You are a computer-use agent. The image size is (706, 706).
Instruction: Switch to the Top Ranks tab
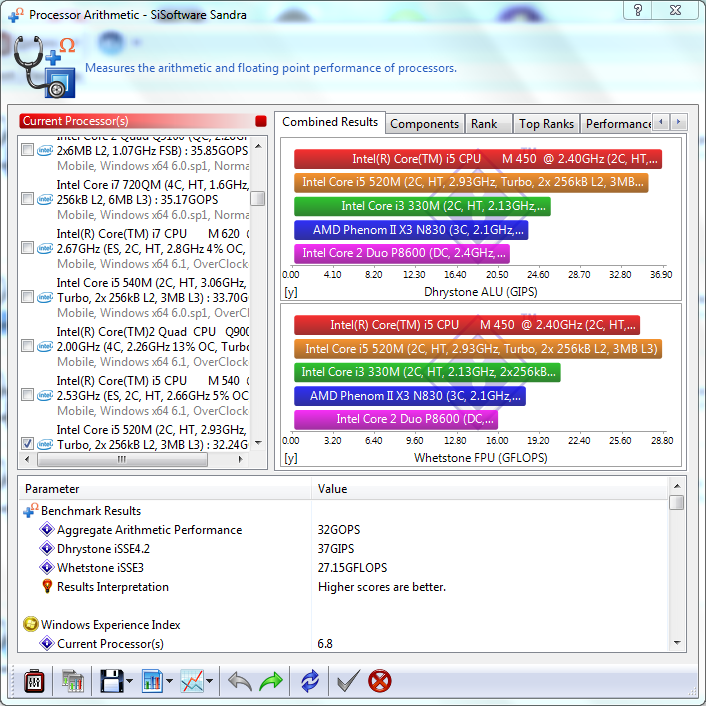coord(546,124)
